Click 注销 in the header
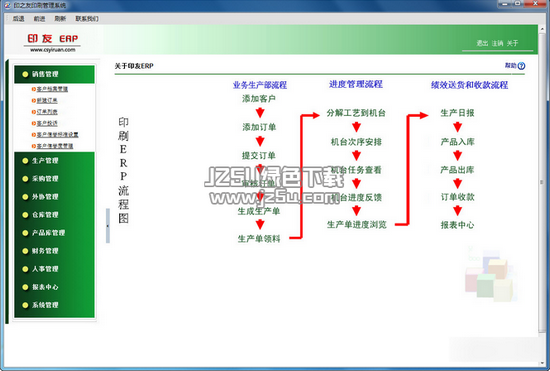This screenshot has width=550, height=371. click(x=497, y=43)
